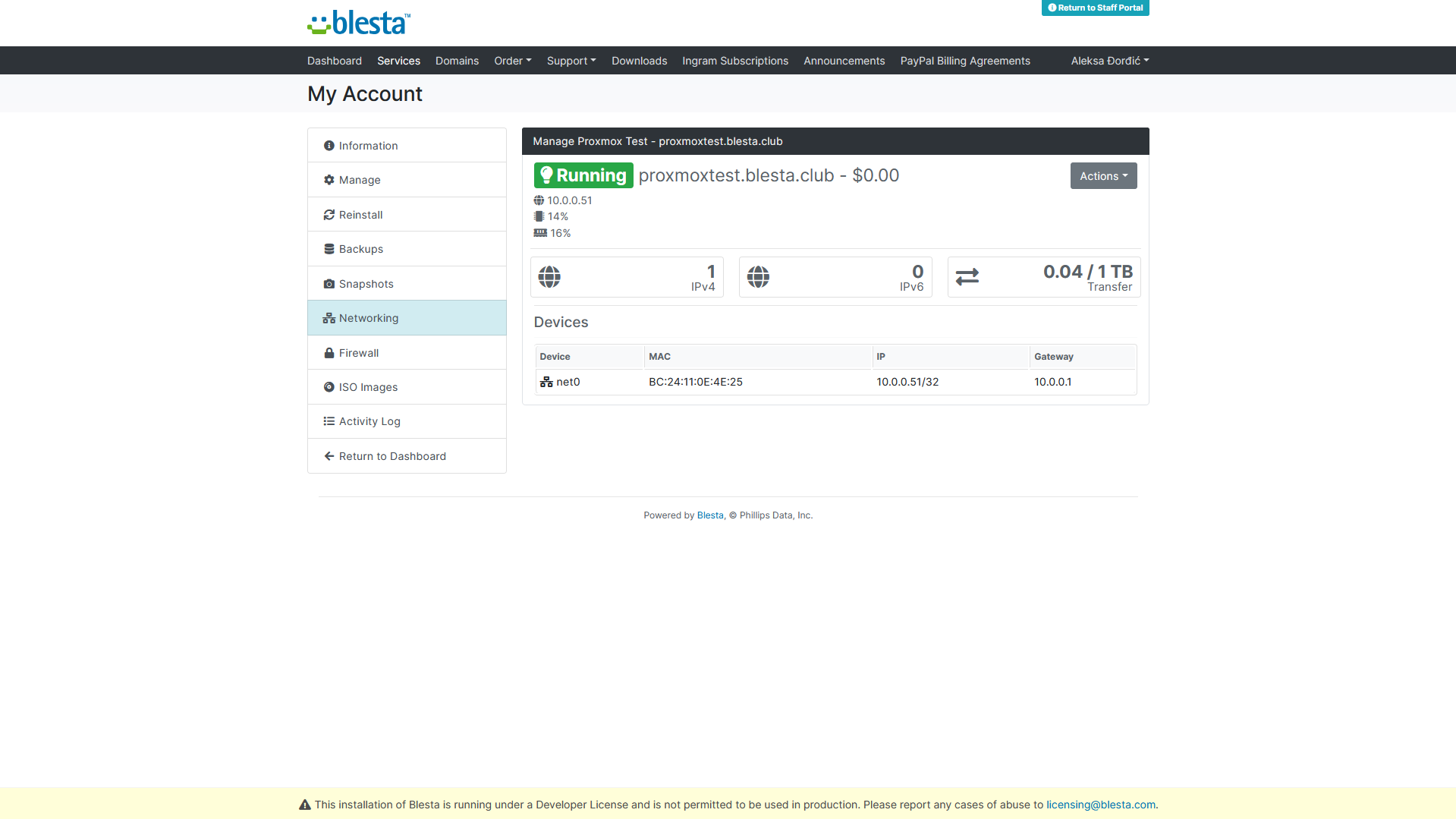Click the Firewall lock icon
This screenshot has width=1456, height=819.
point(329,353)
